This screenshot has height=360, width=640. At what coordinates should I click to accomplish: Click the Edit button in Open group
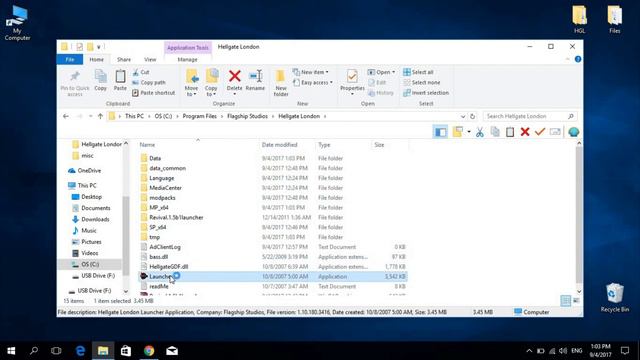coord(377,82)
